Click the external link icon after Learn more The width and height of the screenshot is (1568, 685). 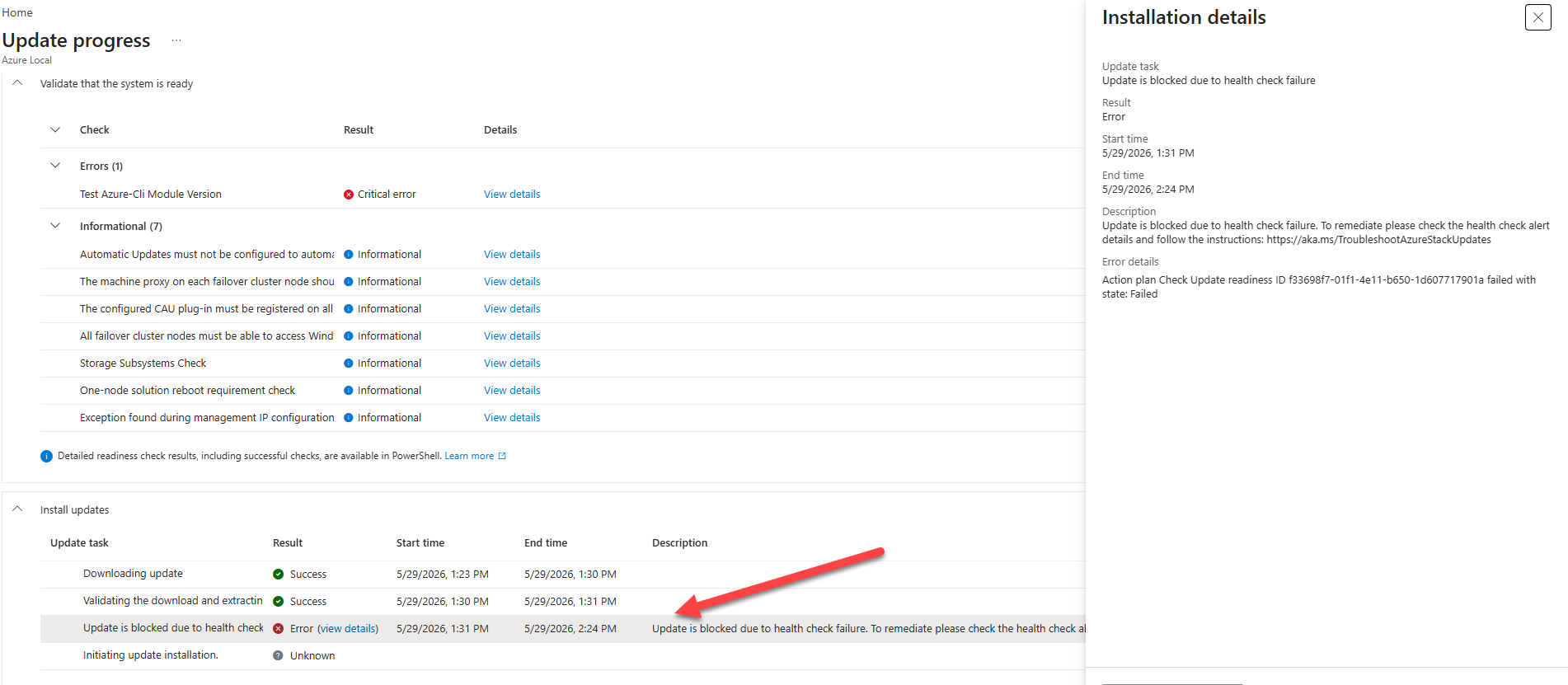502,456
